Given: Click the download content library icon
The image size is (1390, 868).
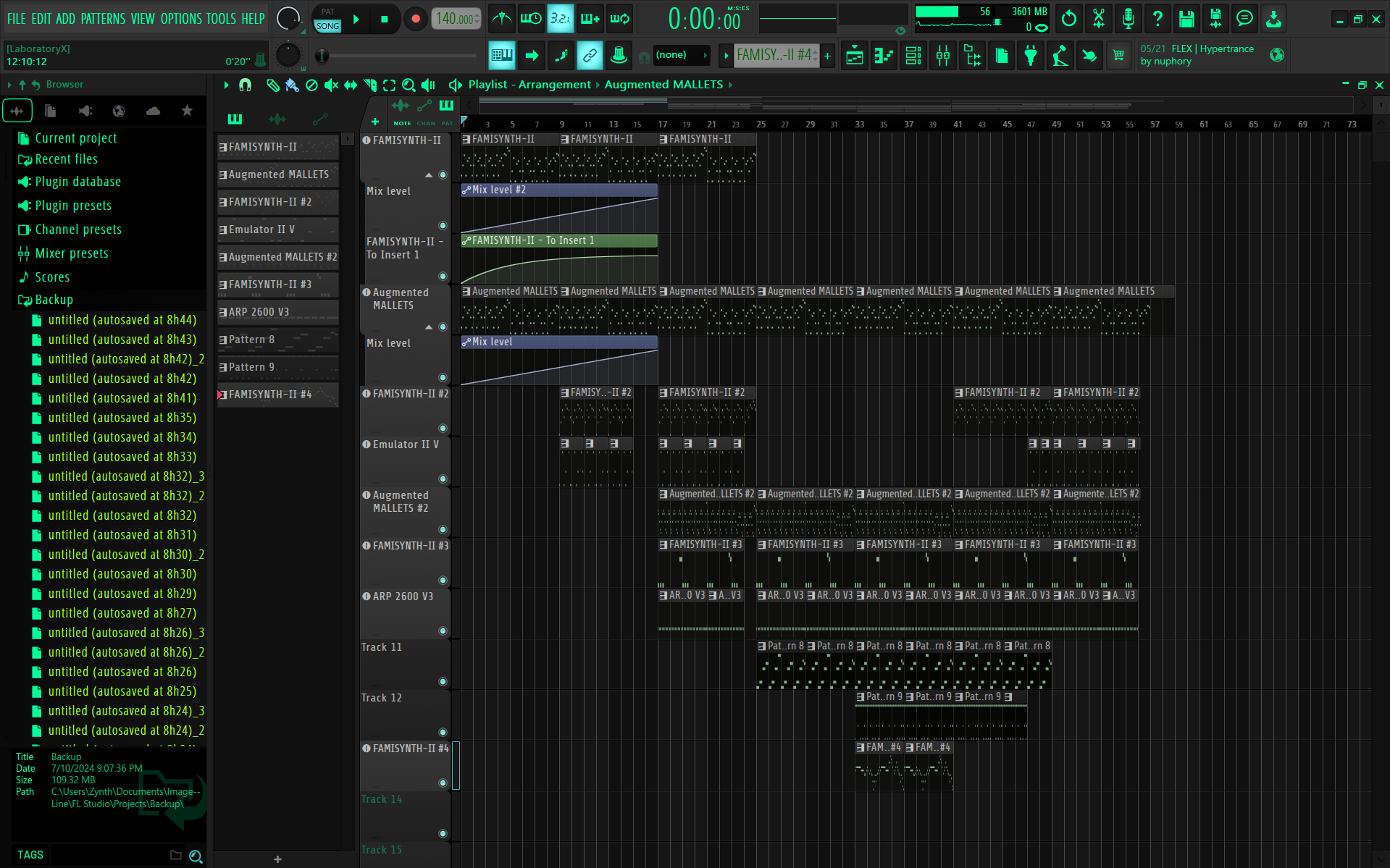Looking at the screenshot, I should point(1274,19).
